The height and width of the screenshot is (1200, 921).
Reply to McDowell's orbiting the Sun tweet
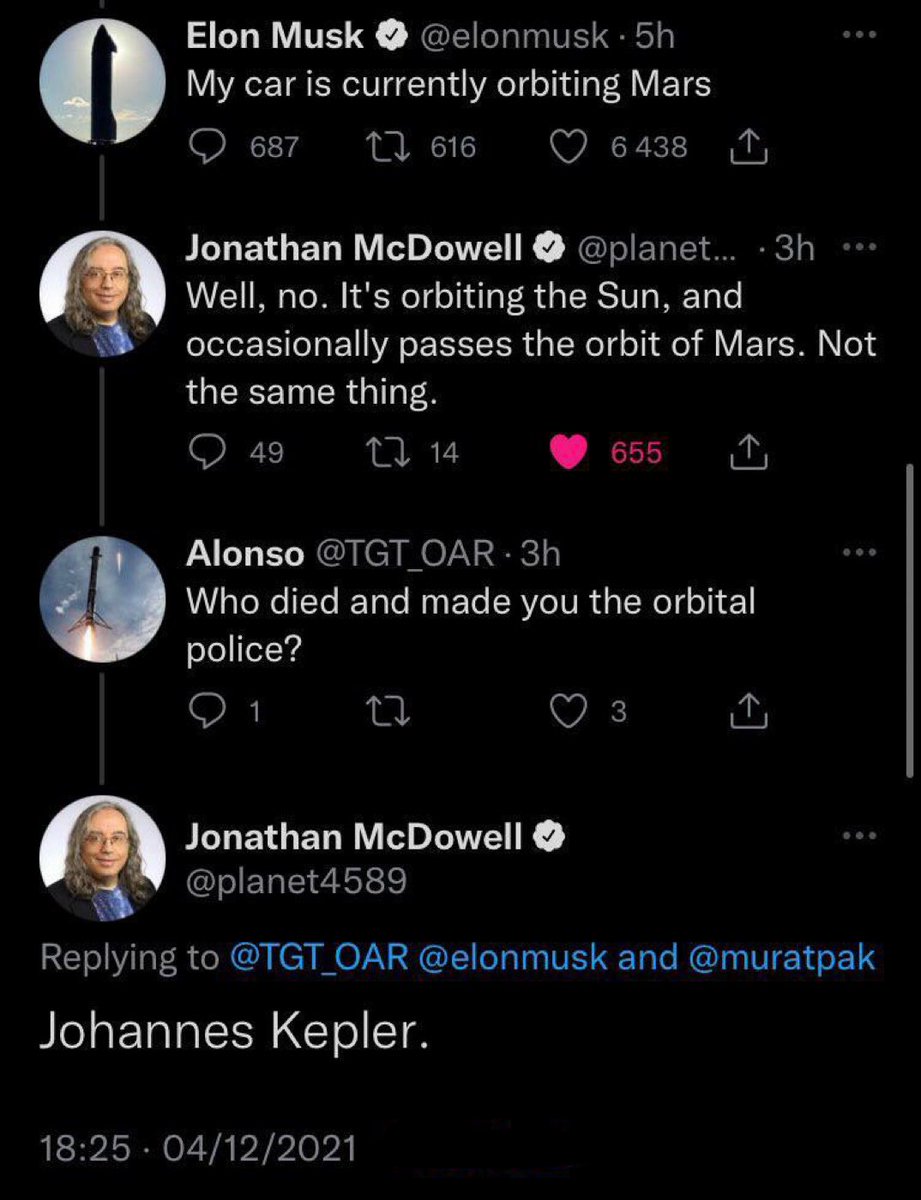pyautogui.click(x=207, y=453)
